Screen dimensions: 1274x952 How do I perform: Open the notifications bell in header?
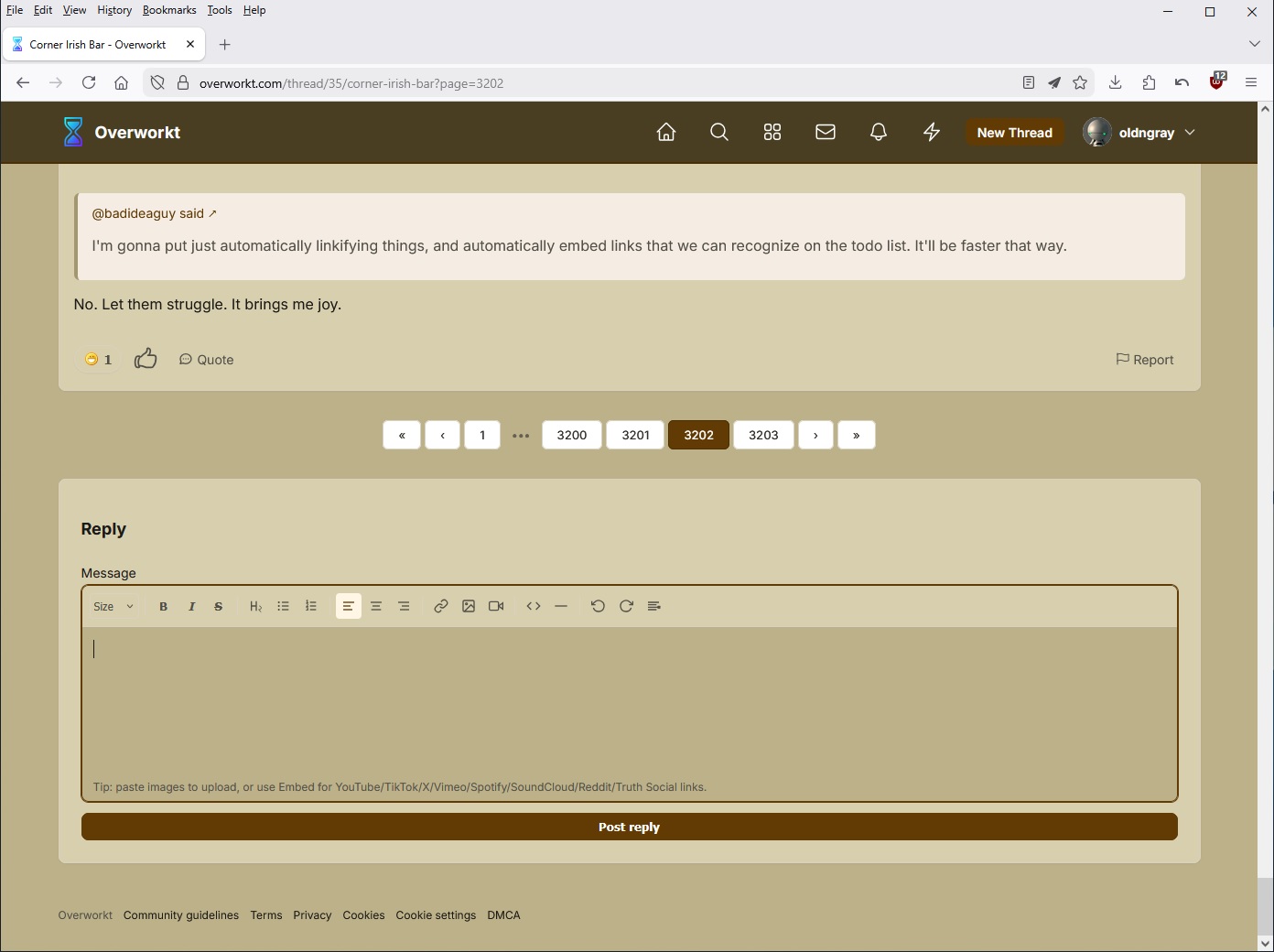[878, 133]
